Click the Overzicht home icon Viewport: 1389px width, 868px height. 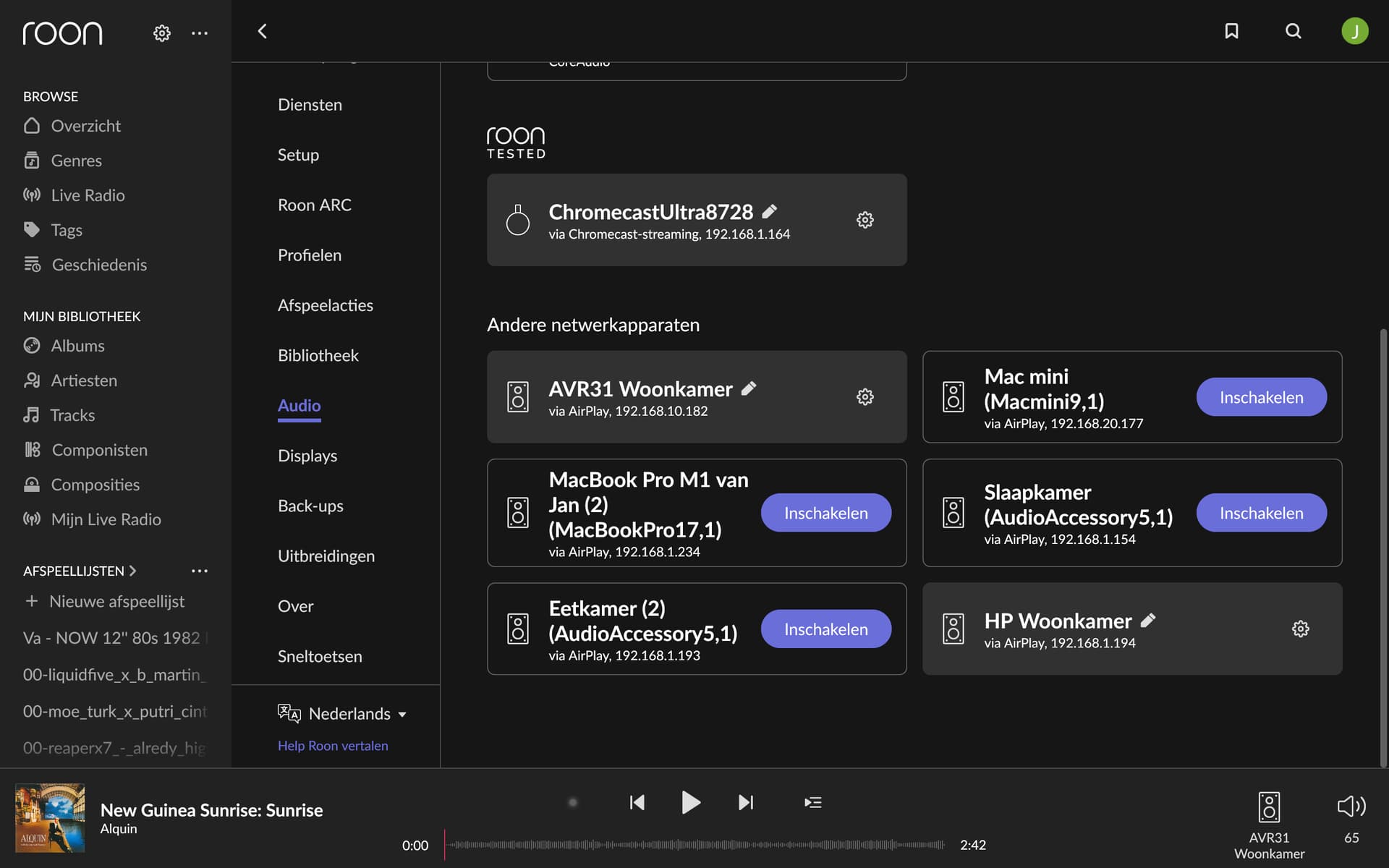point(32,126)
